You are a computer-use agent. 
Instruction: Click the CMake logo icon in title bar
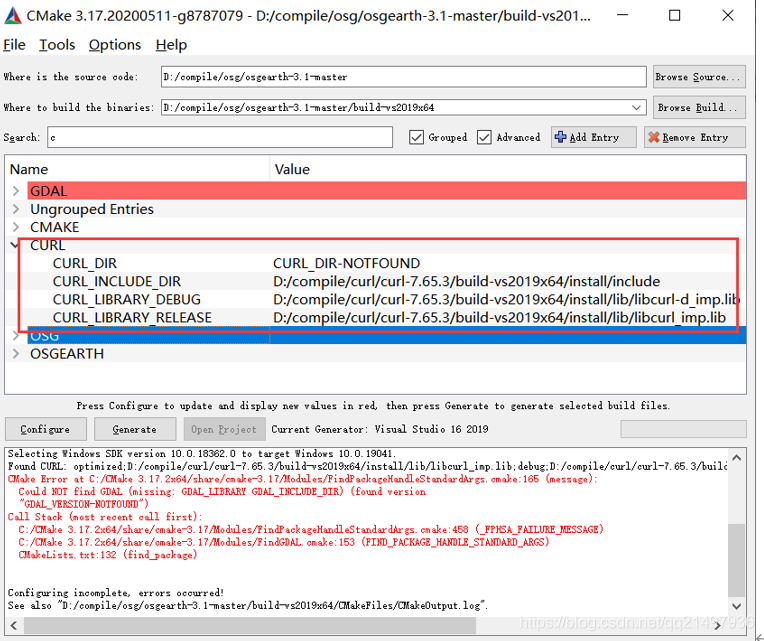tap(13, 16)
